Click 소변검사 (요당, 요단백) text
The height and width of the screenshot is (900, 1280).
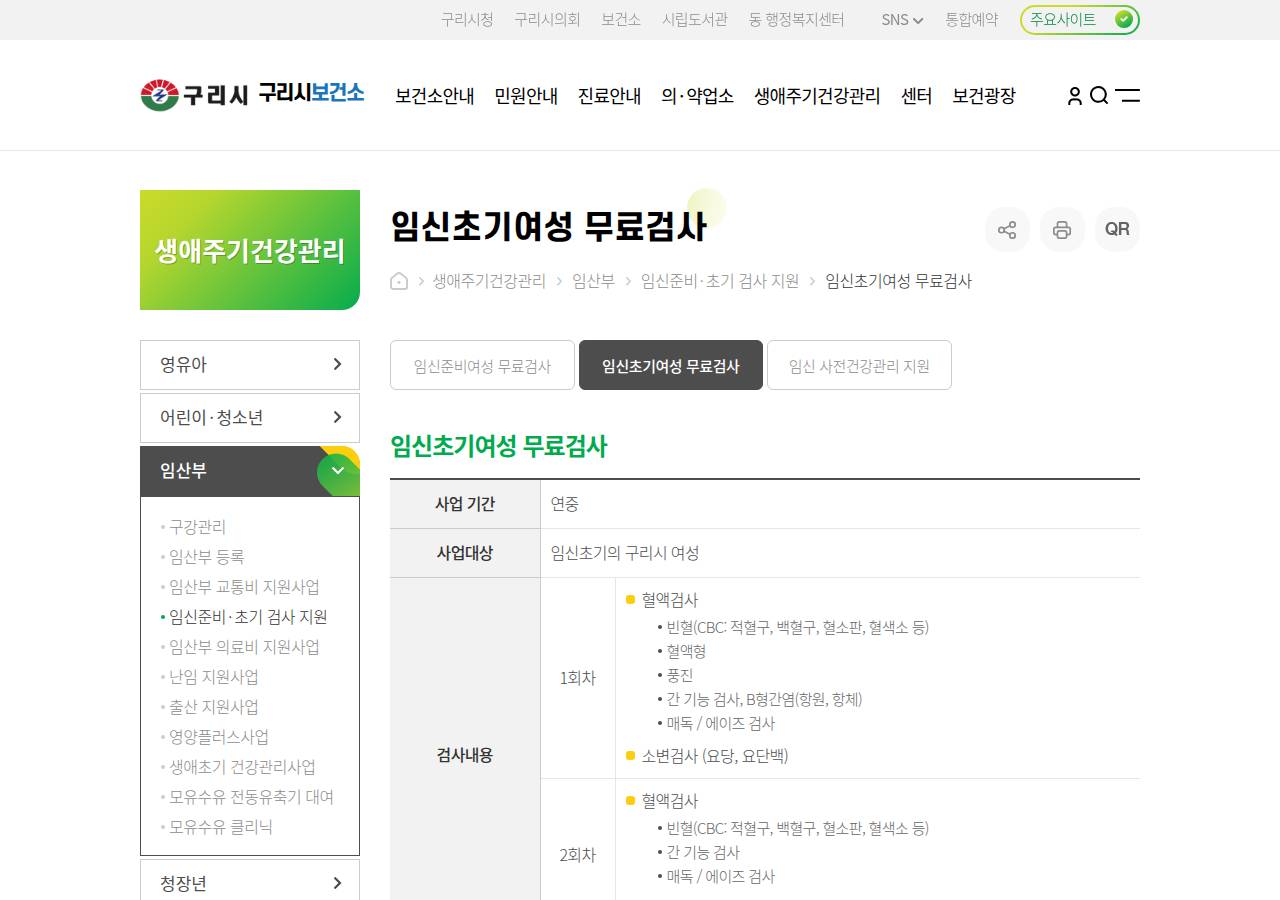click(x=715, y=756)
